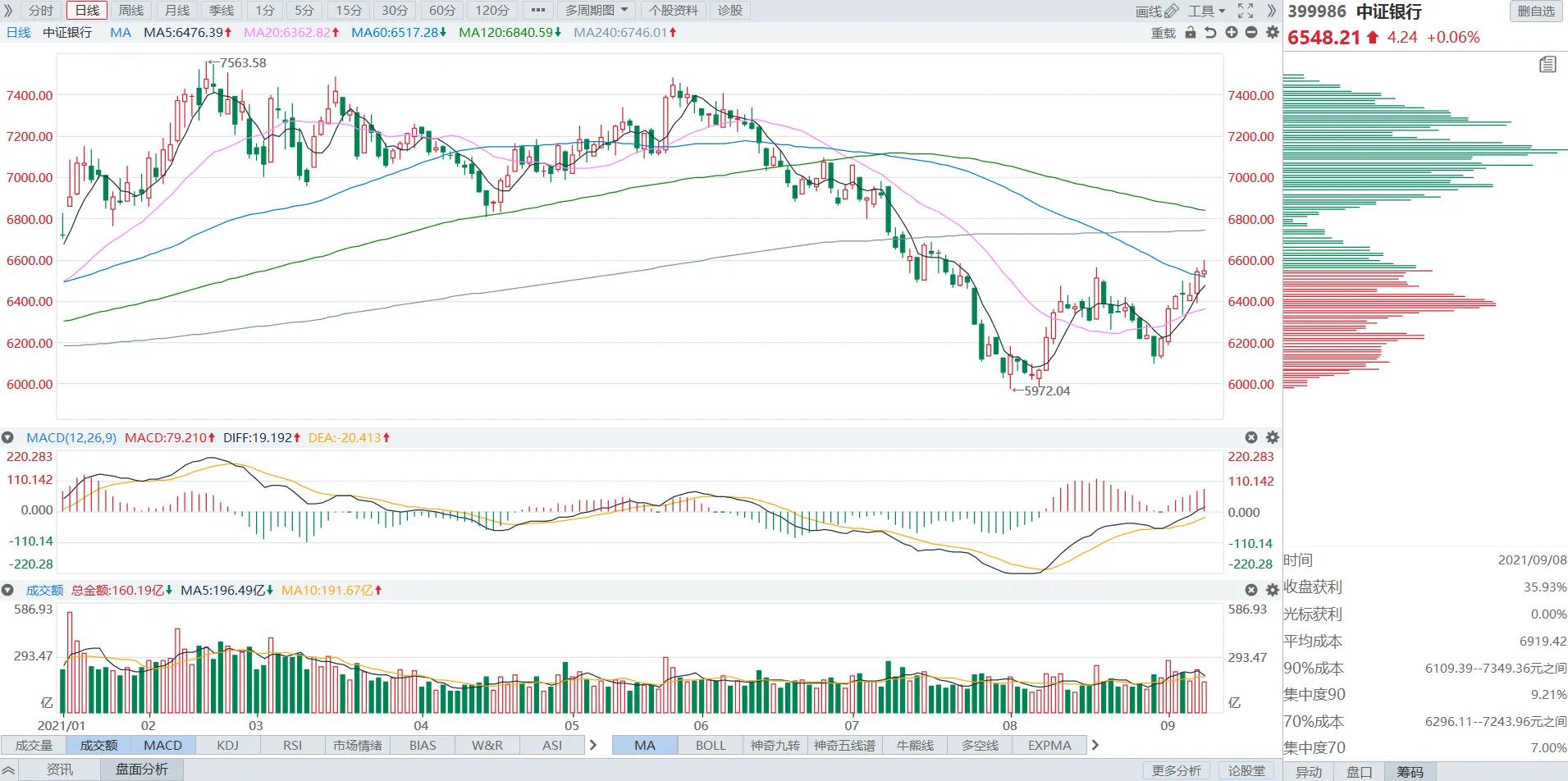
Task: Switch to the 盘口 tab in side panel
Action: (1360, 772)
